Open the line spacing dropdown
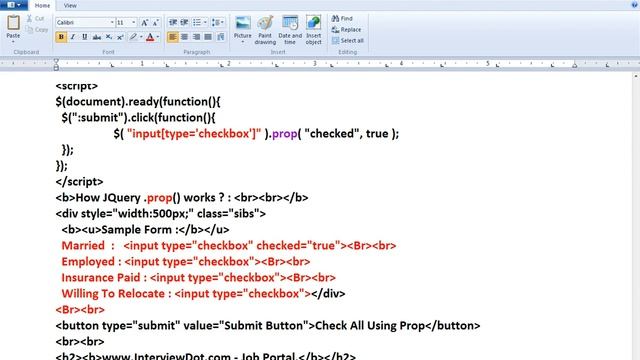Screen dimensions: 640x360 [218, 22]
